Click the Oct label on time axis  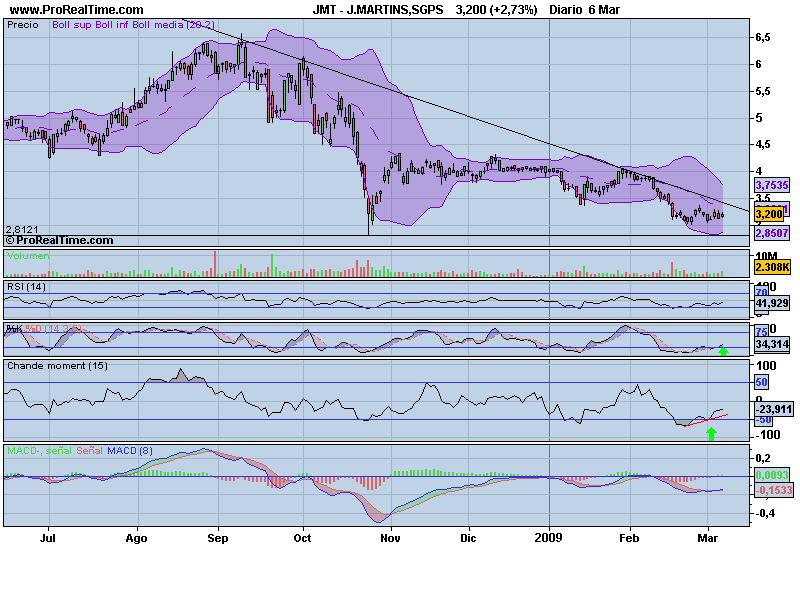(302, 538)
